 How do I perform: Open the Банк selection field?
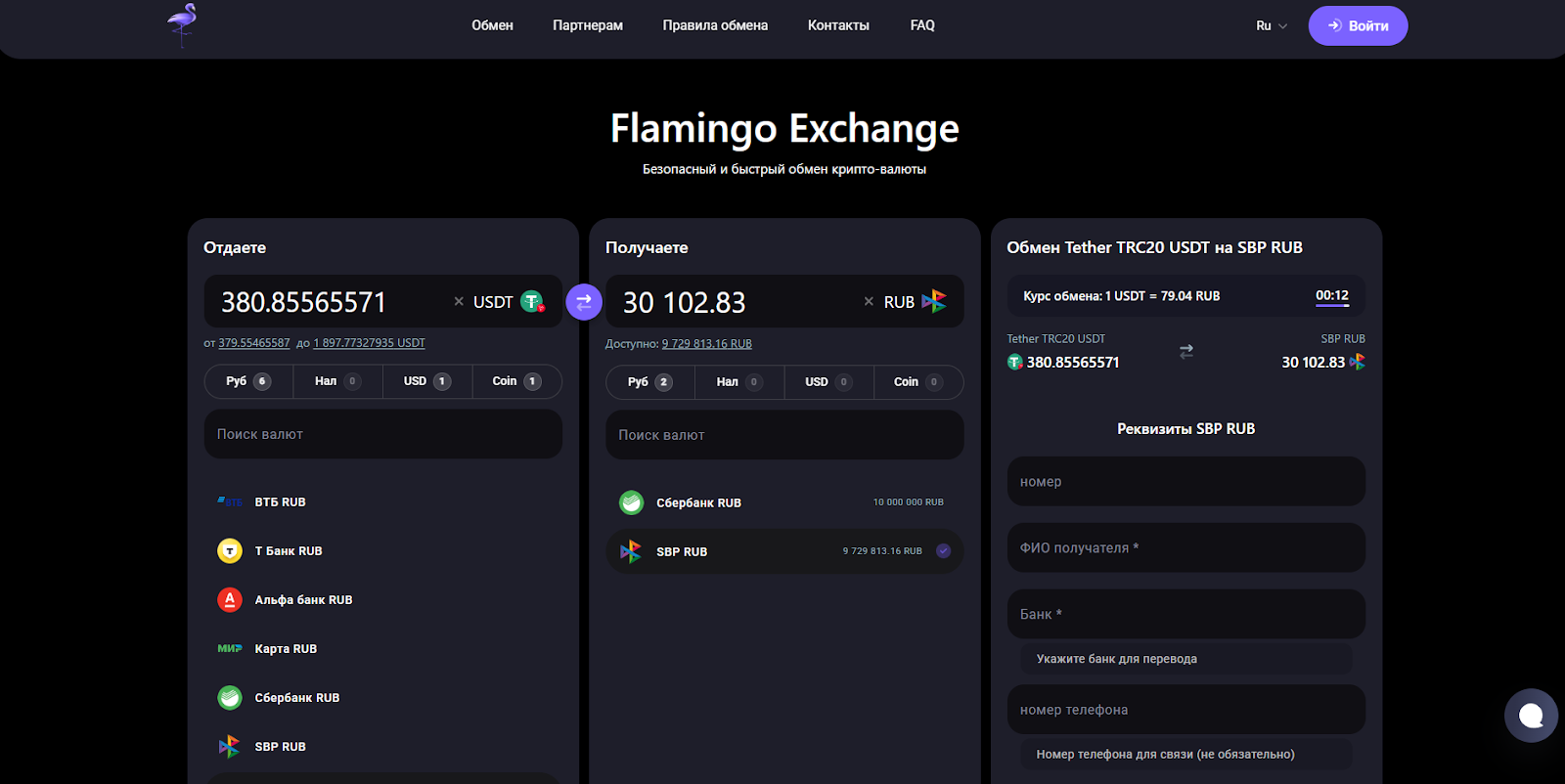tap(1186, 614)
